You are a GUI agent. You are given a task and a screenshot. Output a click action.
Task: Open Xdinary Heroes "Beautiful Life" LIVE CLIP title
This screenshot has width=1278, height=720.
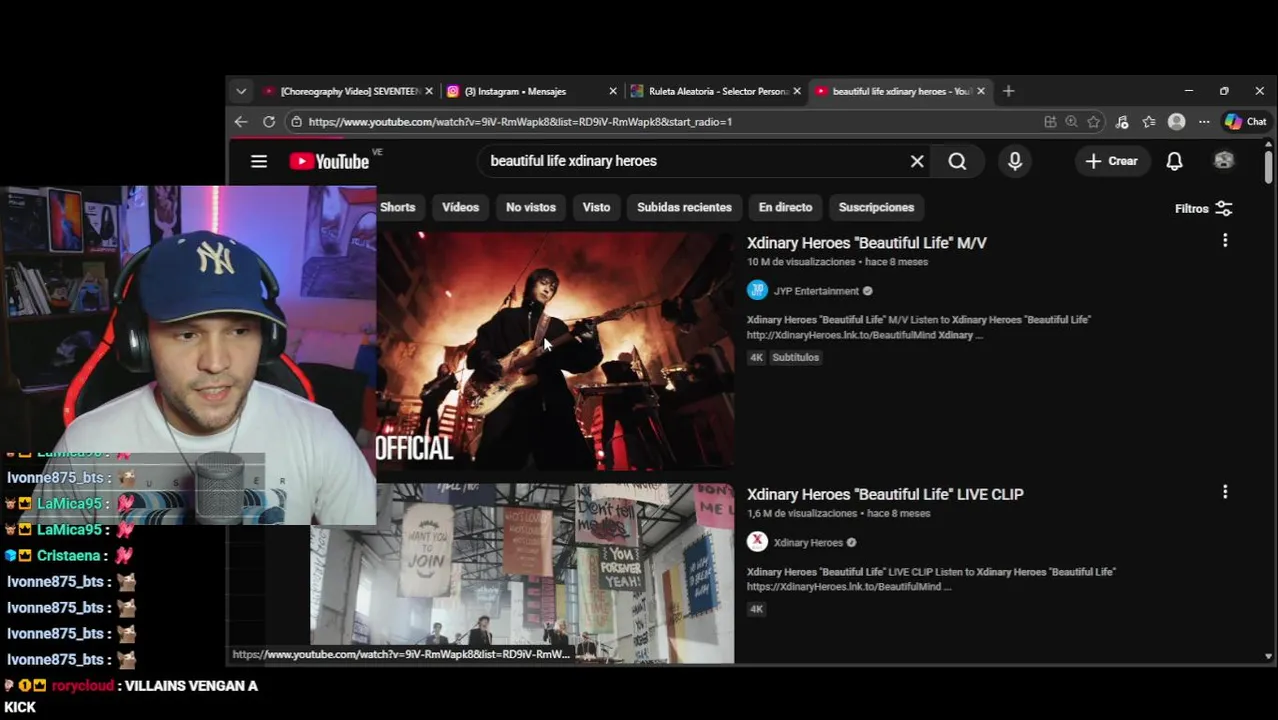885,494
